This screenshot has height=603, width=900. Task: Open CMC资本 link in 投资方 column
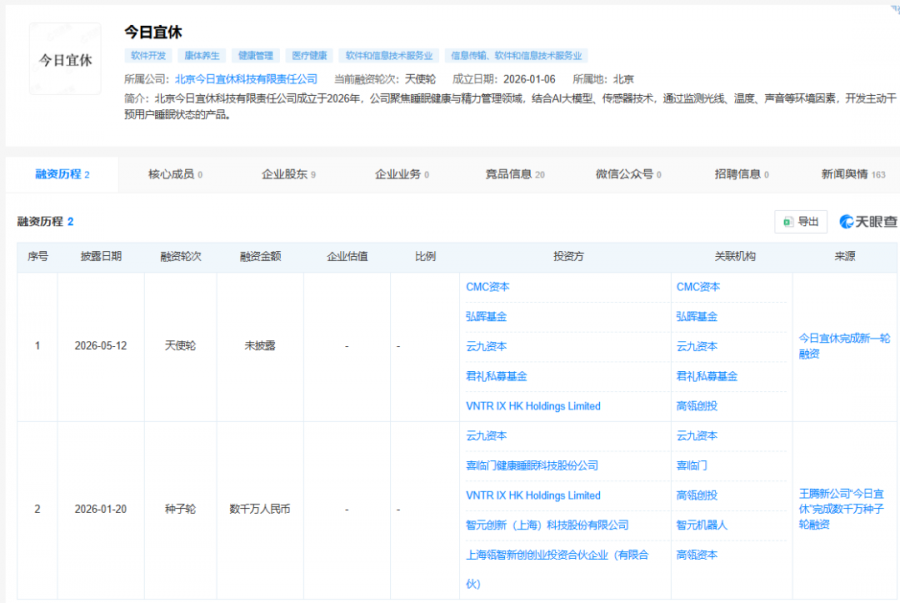pos(487,287)
